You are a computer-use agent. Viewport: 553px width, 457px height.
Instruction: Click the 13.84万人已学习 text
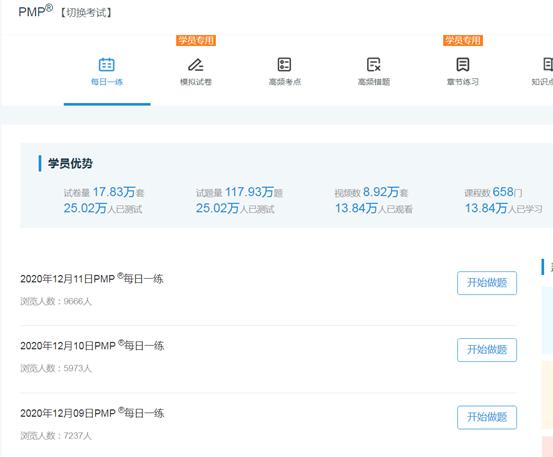click(x=503, y=208)
